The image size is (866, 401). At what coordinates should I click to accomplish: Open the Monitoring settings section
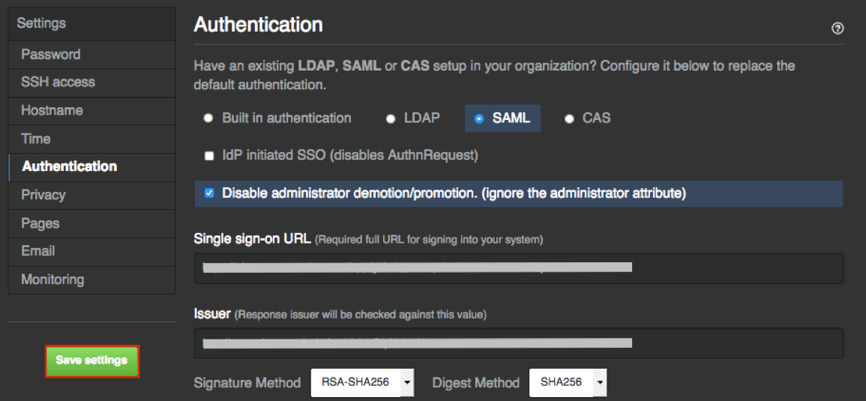coord(53,279)
